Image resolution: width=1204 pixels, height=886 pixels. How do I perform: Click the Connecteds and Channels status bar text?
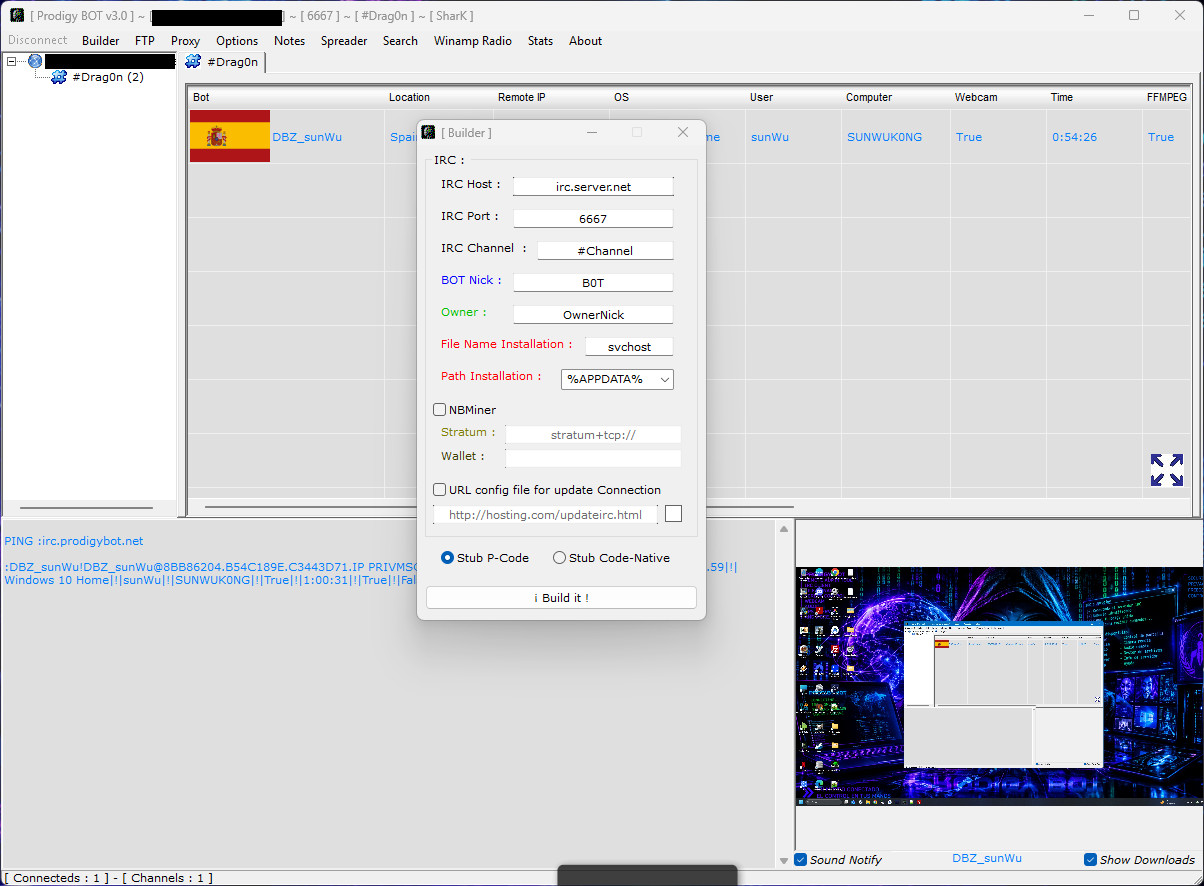pos(109,878)
